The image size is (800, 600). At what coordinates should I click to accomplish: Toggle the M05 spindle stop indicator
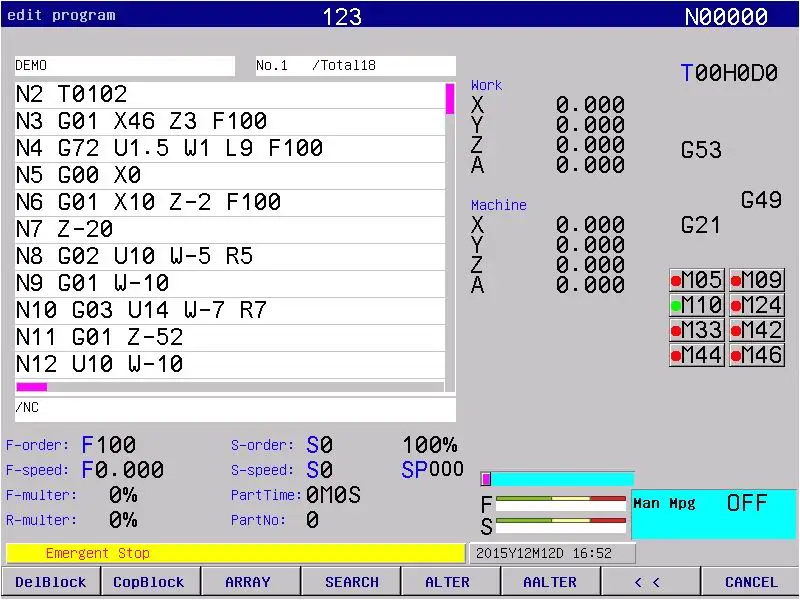tap(696, 280)
